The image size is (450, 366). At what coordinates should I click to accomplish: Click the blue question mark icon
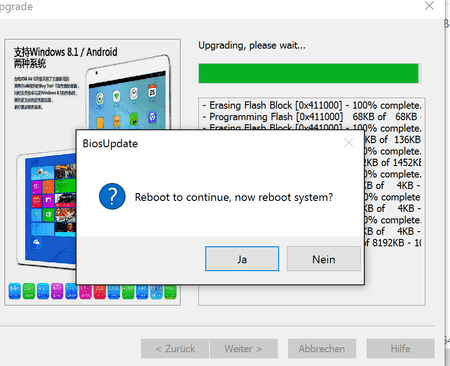click(112, 196)
